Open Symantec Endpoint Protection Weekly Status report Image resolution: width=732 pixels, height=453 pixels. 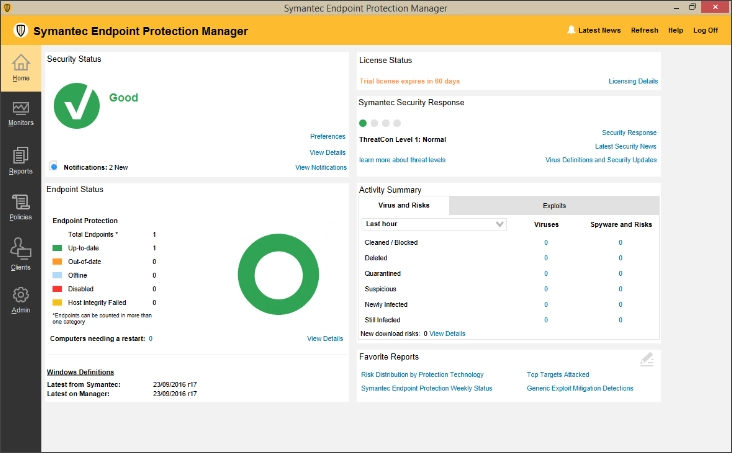point(427,388)
